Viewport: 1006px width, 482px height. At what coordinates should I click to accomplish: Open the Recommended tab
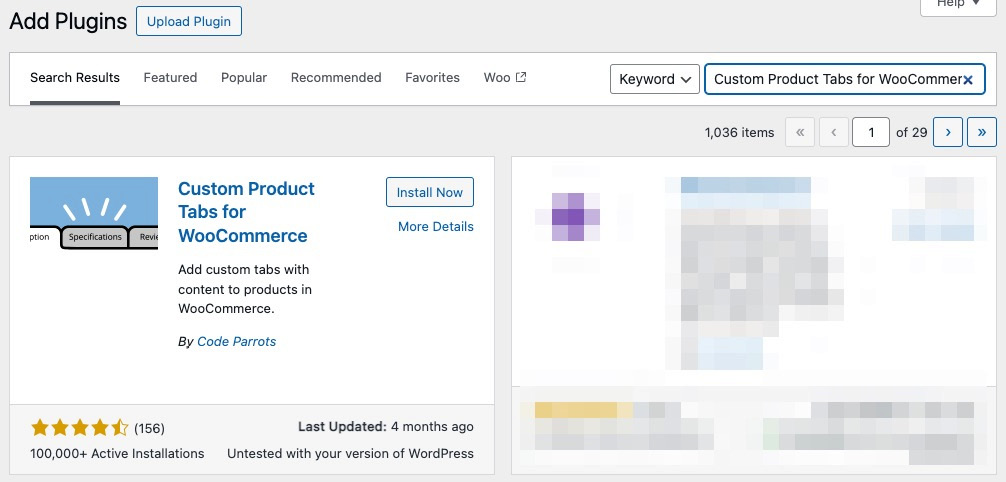pyautogui.click(x=336, y=78)
